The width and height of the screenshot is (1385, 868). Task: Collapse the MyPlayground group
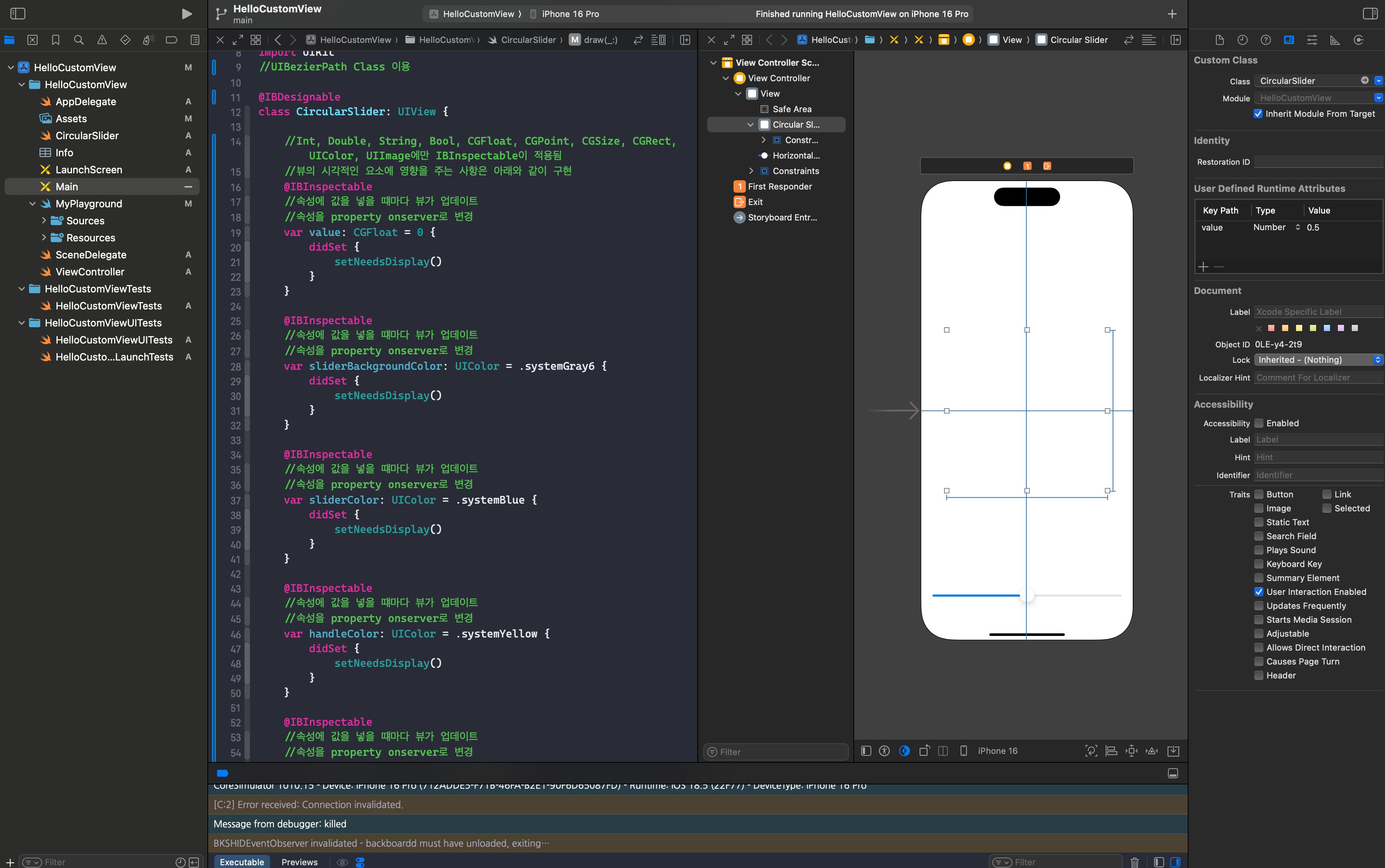(33, 204)
